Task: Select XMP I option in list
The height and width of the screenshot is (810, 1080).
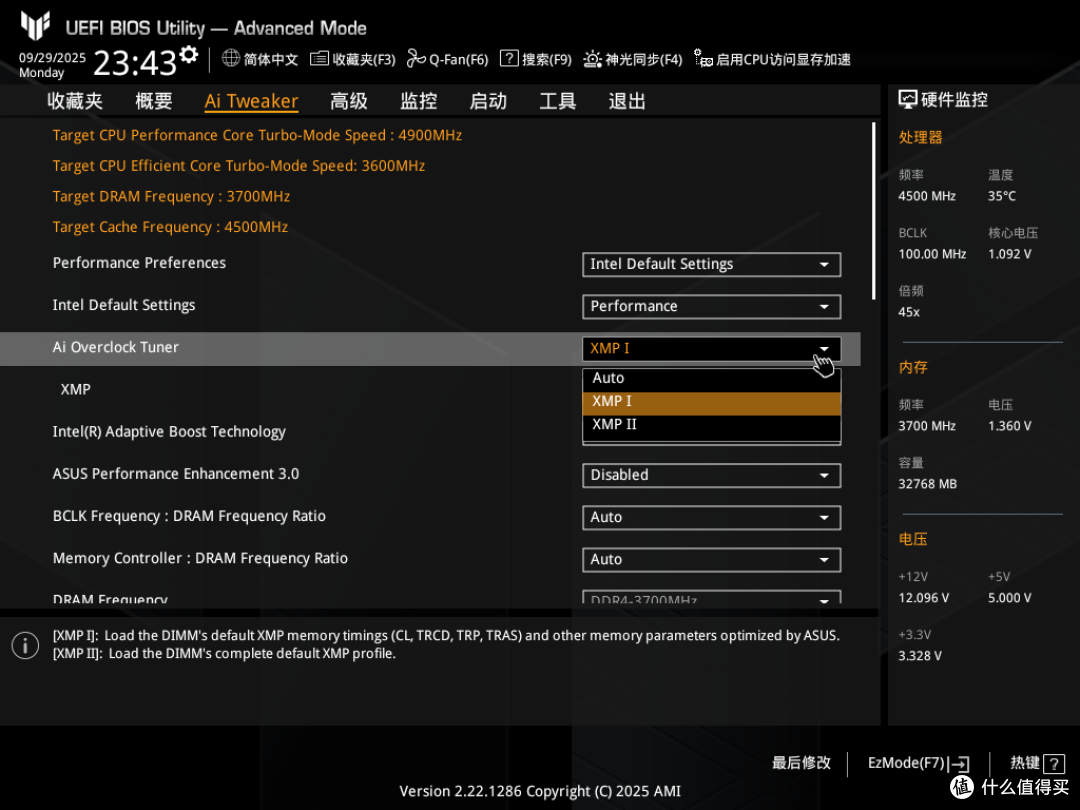Action: [712, 402]
